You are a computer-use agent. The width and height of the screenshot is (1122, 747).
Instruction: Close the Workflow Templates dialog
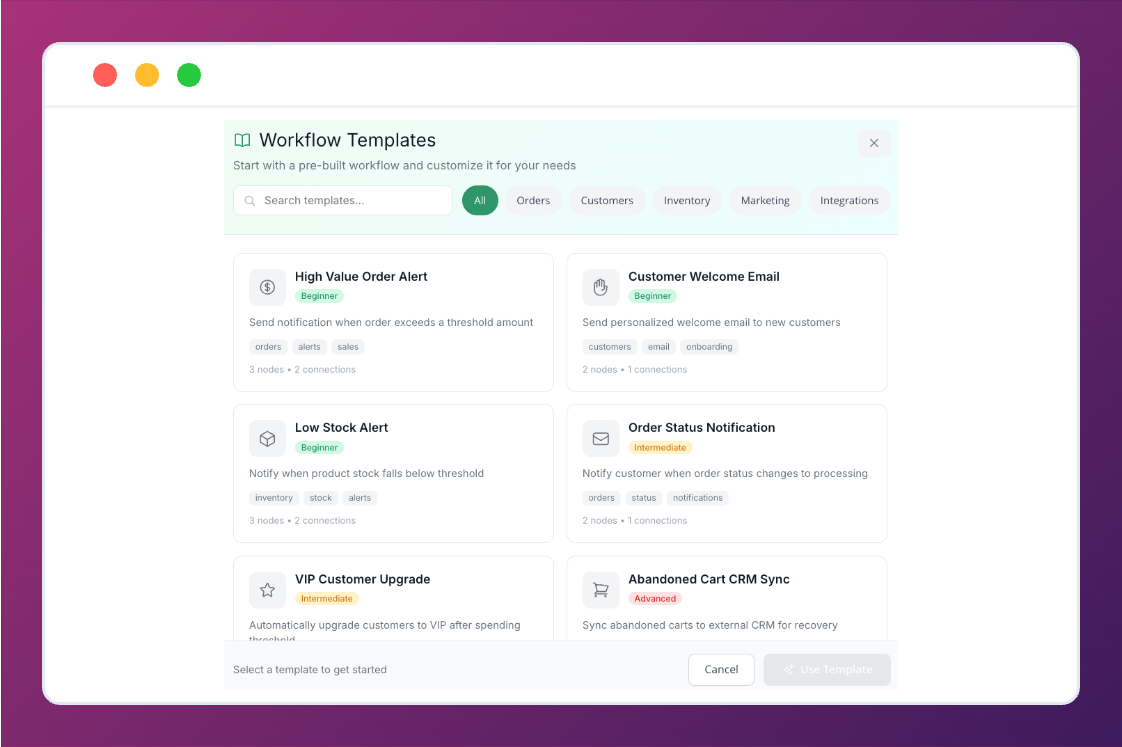874,143
